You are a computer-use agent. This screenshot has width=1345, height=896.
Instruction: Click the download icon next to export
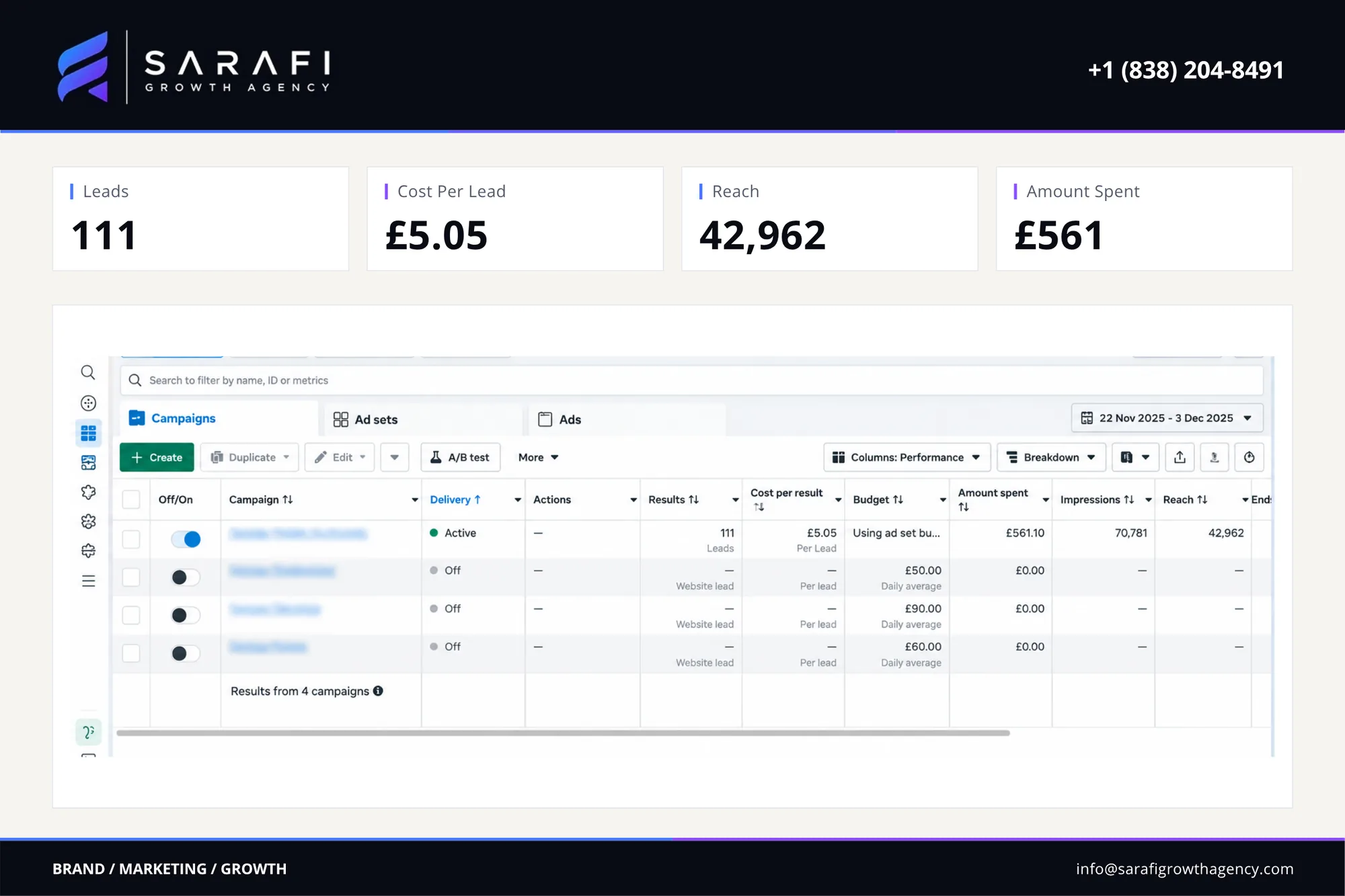(x=1215, y=457)
